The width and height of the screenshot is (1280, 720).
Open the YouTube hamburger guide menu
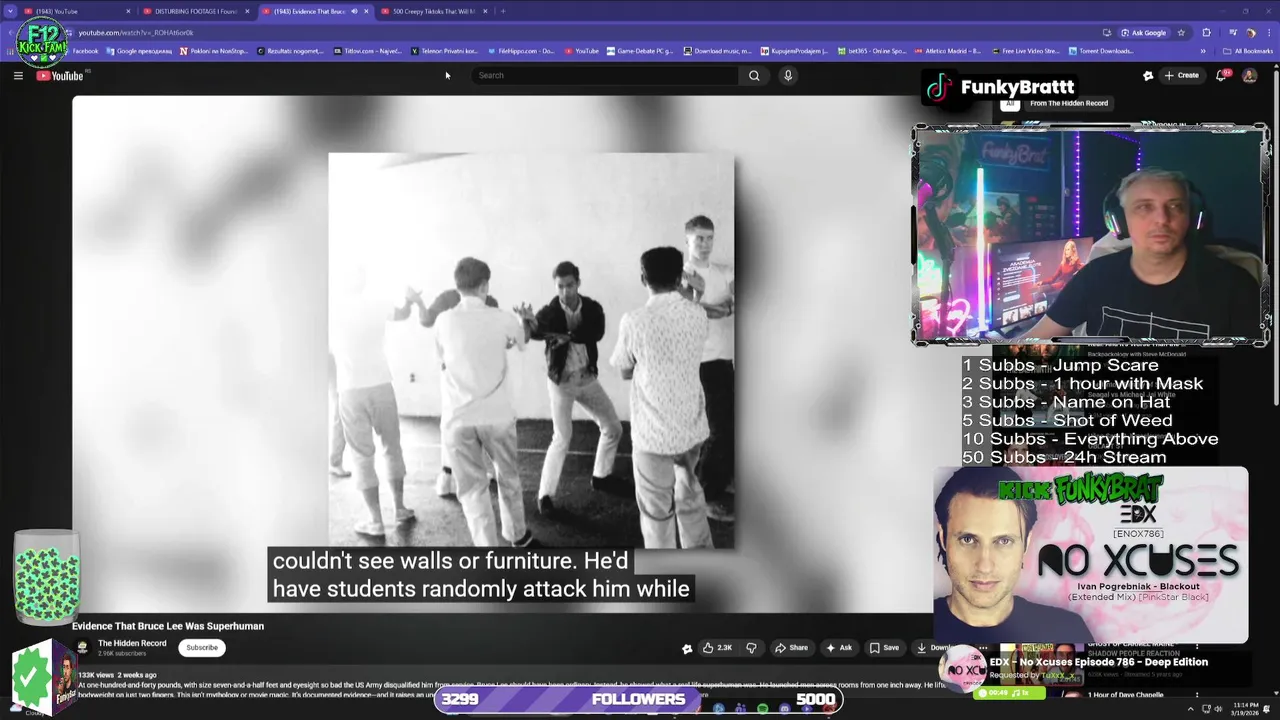18,75
